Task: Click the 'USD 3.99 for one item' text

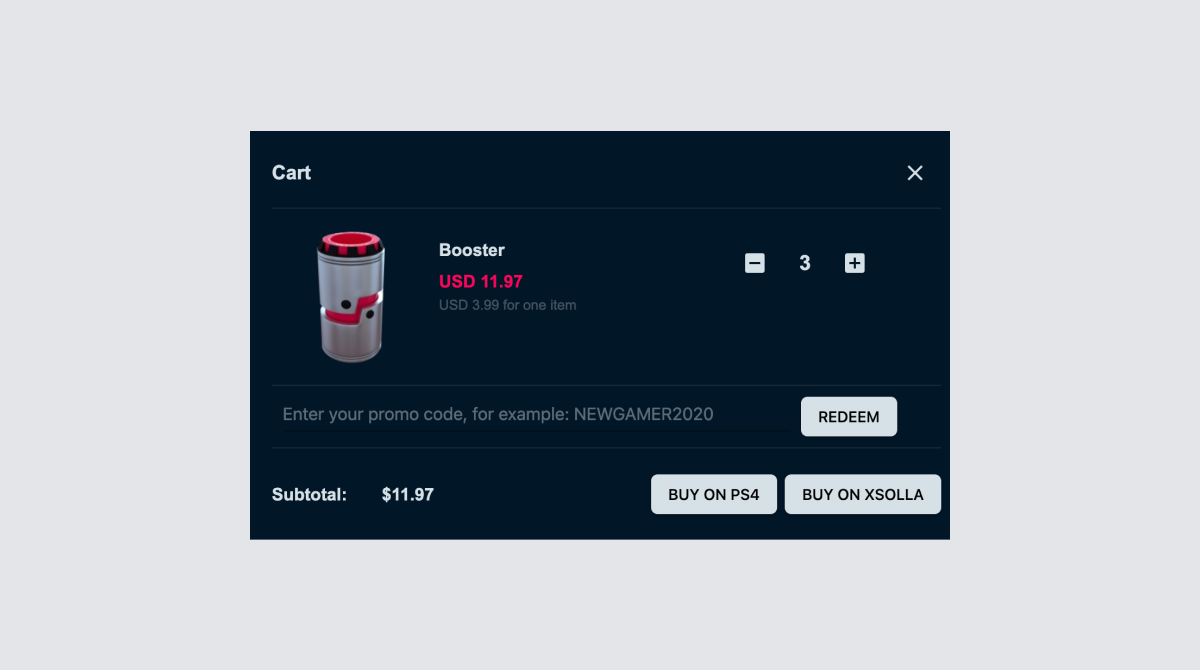Action: click(x=507, y=305)
